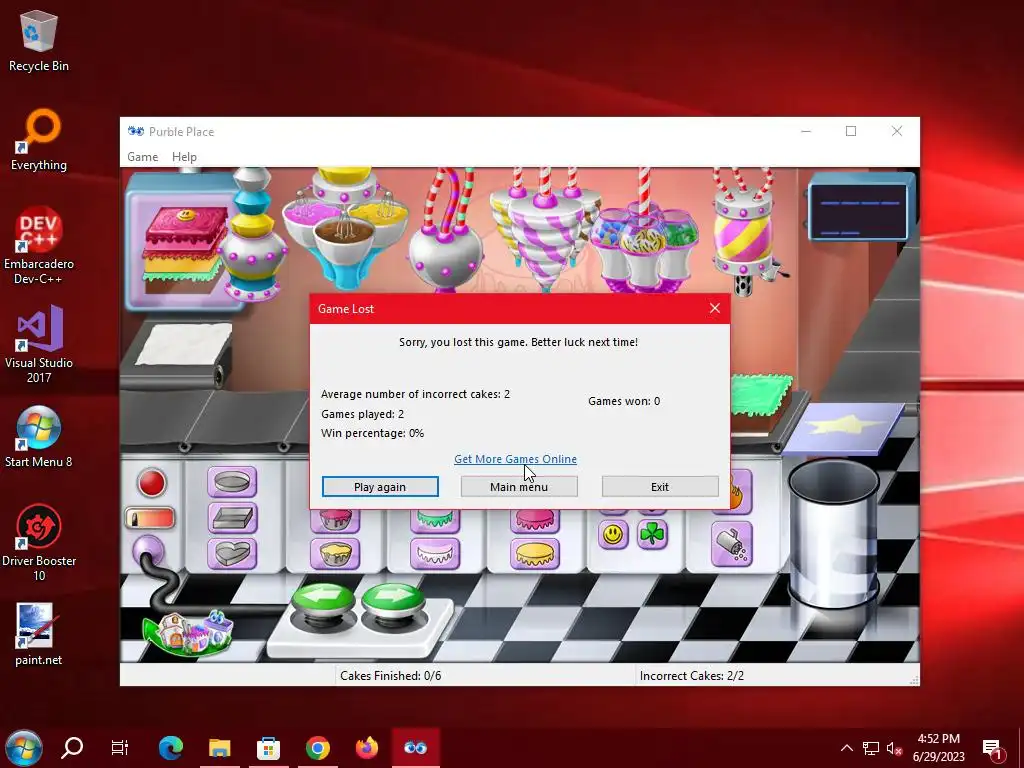Open the Everything desktop shortcut
1024x768 pixels.
[39, 140]
